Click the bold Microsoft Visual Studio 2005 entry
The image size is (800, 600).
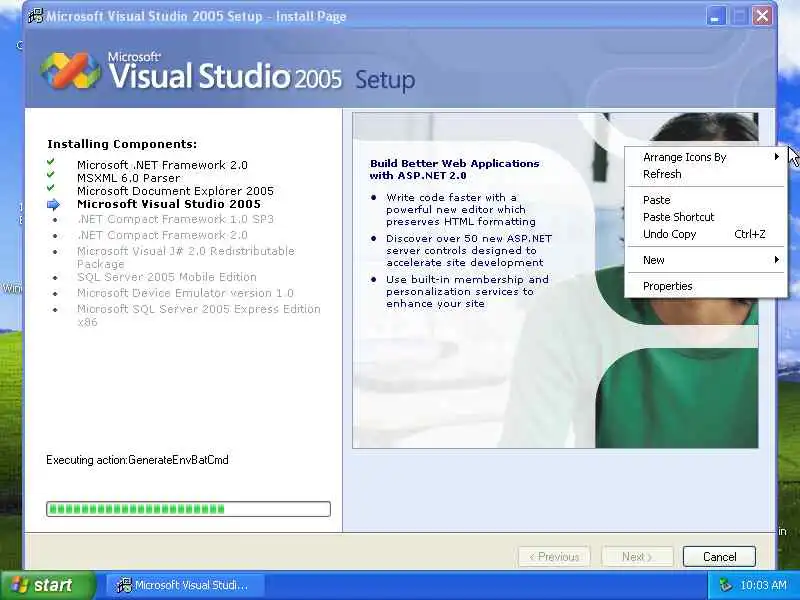169,204
